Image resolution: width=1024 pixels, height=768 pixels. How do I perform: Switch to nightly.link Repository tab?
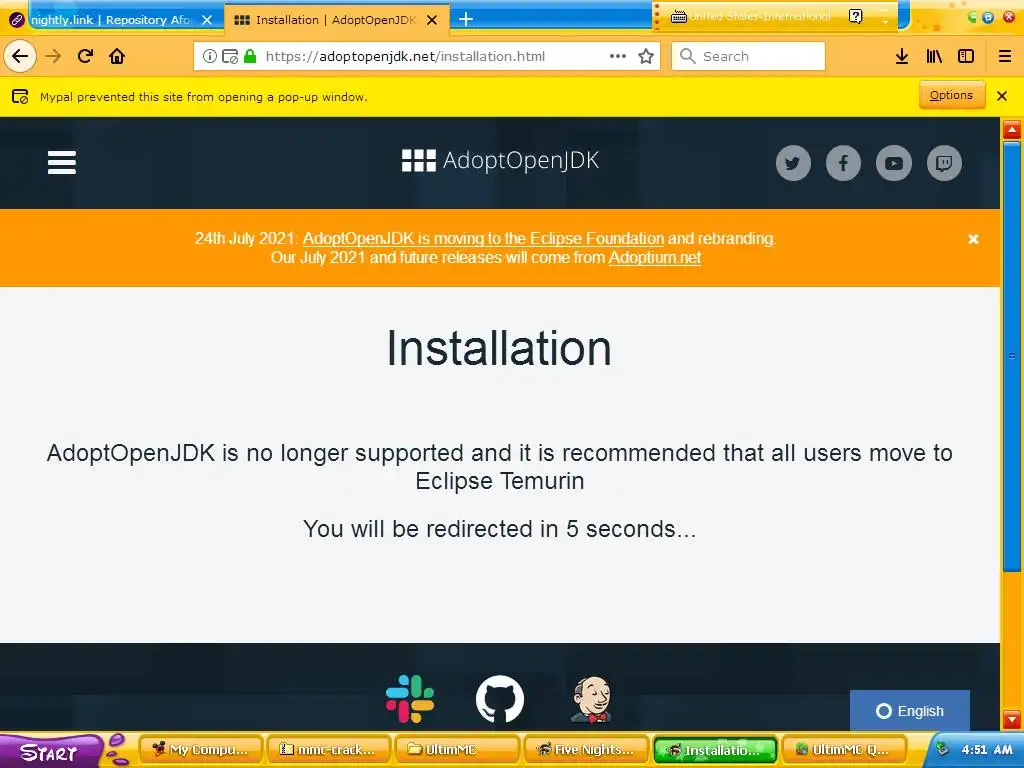(111, 20)
